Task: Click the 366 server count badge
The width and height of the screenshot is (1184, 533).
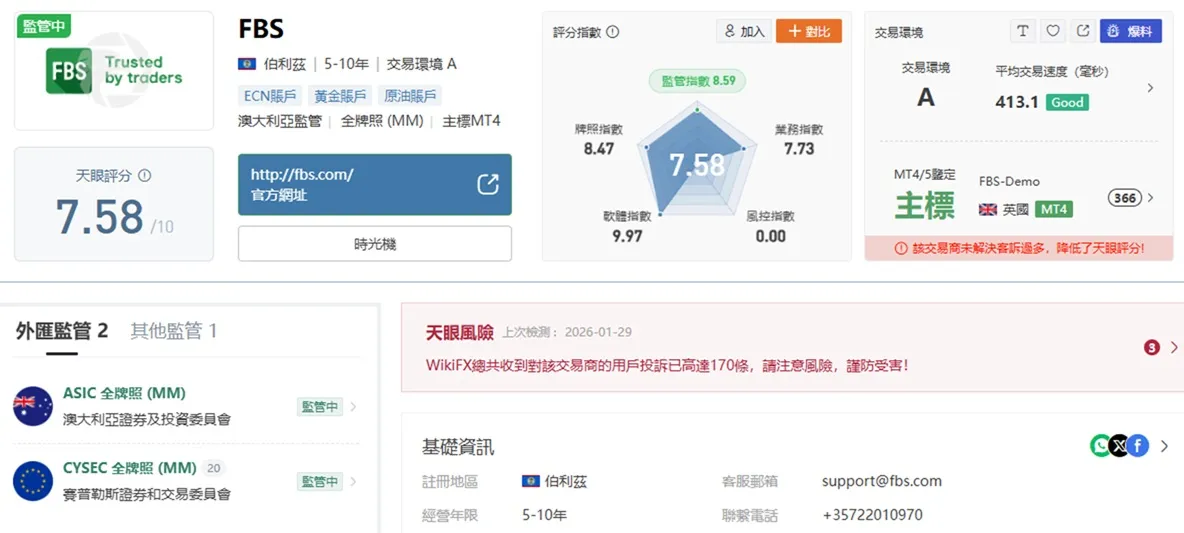Action: 1125,198
